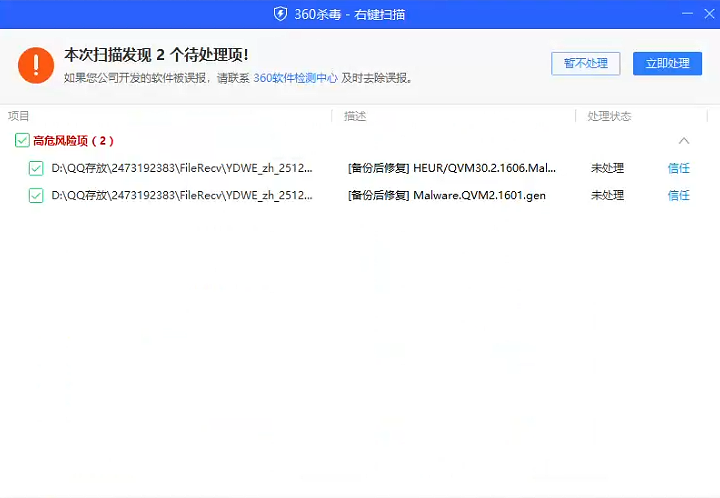Click 未处理 status in Malware.QVM2 row
720x498 pixels.
(607, 196)
